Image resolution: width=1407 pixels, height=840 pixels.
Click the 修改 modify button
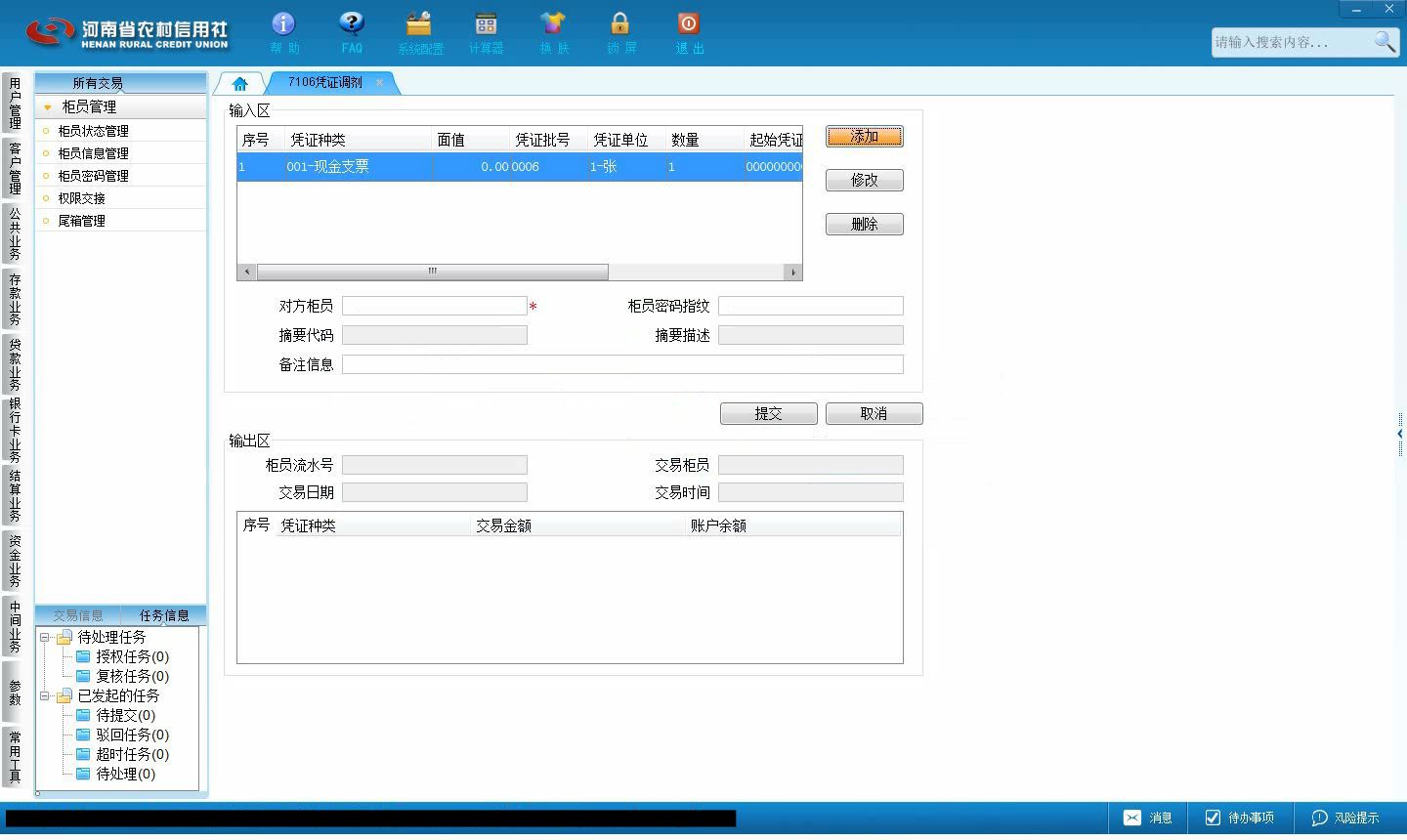pos(864,180)
